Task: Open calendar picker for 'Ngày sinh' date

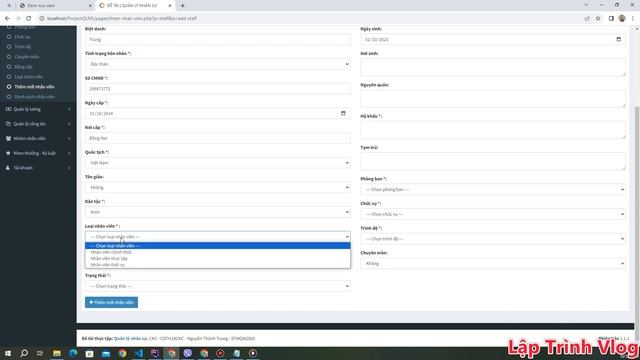Action: pyautogui.click(x=618, y=39)
